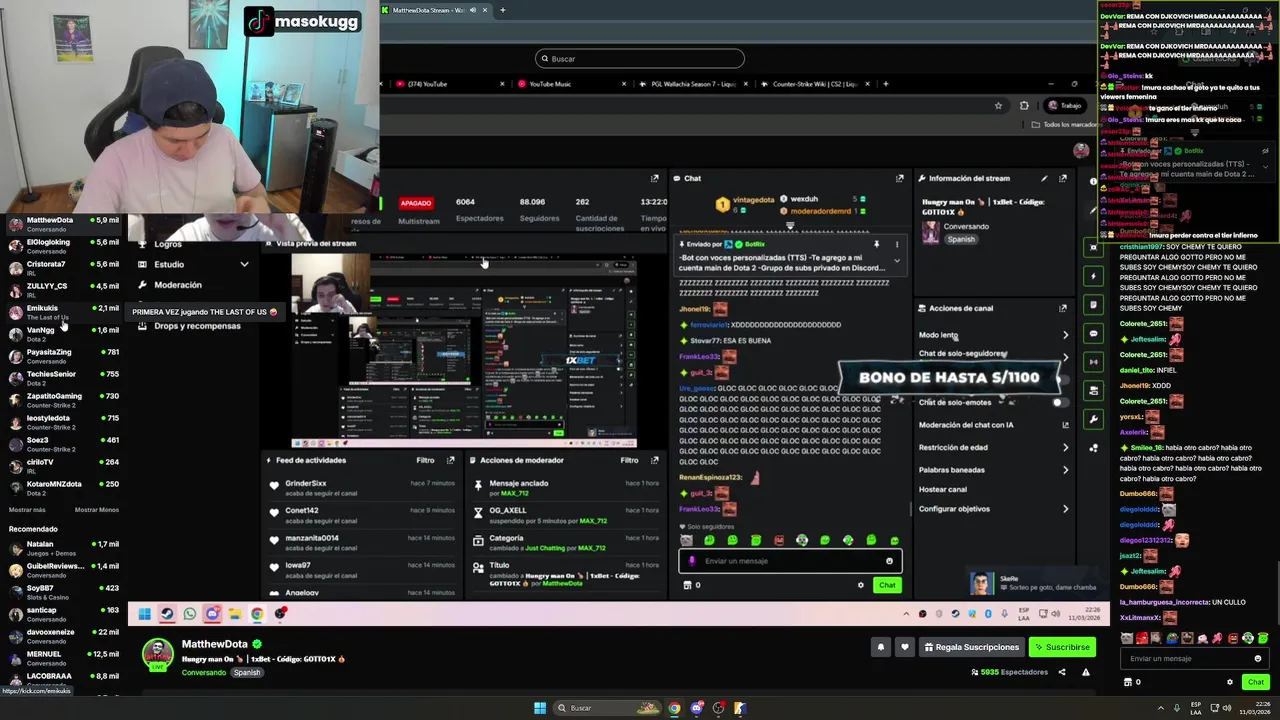Open the outer chat settings gear
The image size is (1280, 720).
pyautogui.click(x=1230, y=682)
